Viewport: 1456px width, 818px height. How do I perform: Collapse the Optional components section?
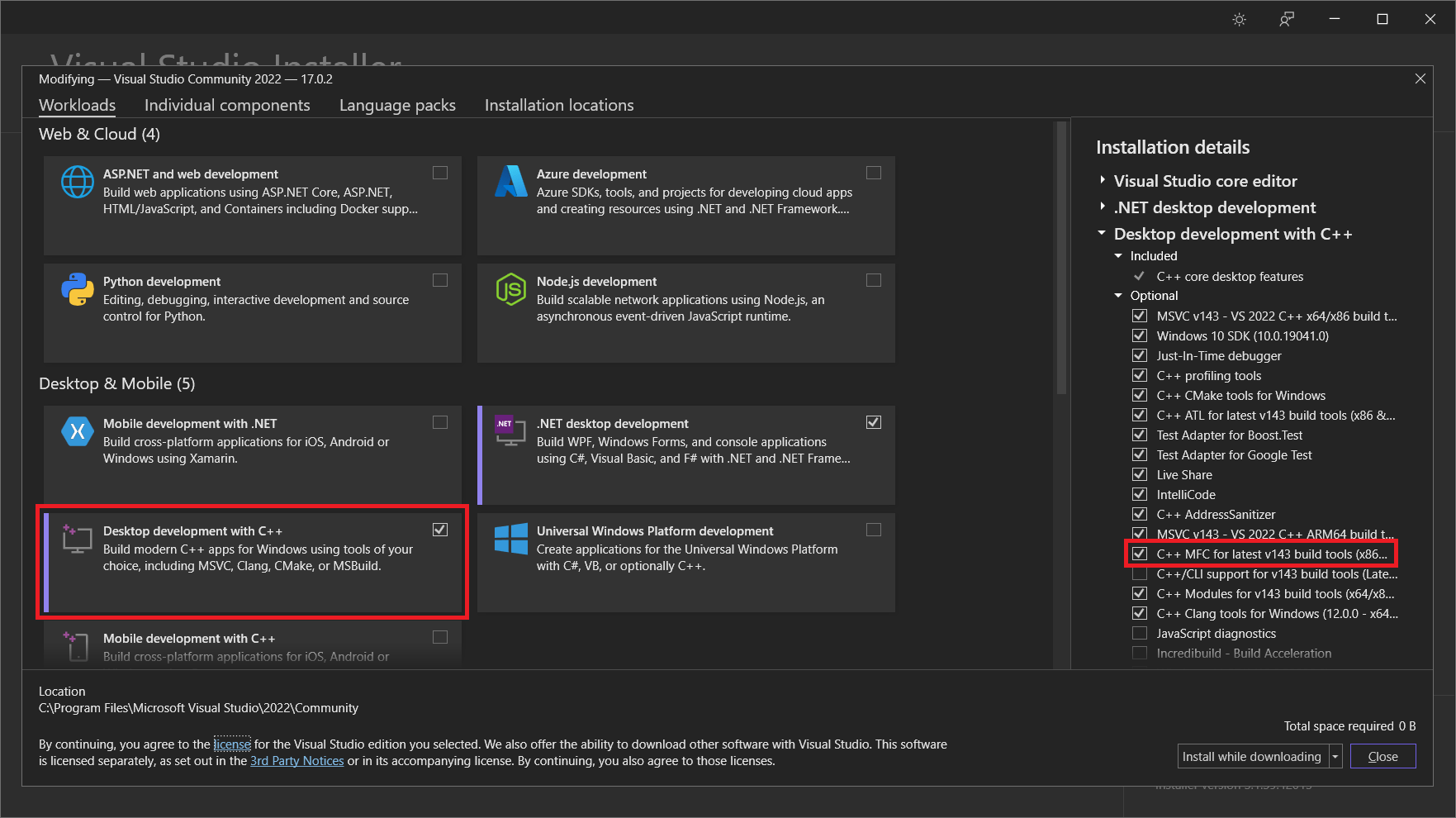click(1118, 296)
